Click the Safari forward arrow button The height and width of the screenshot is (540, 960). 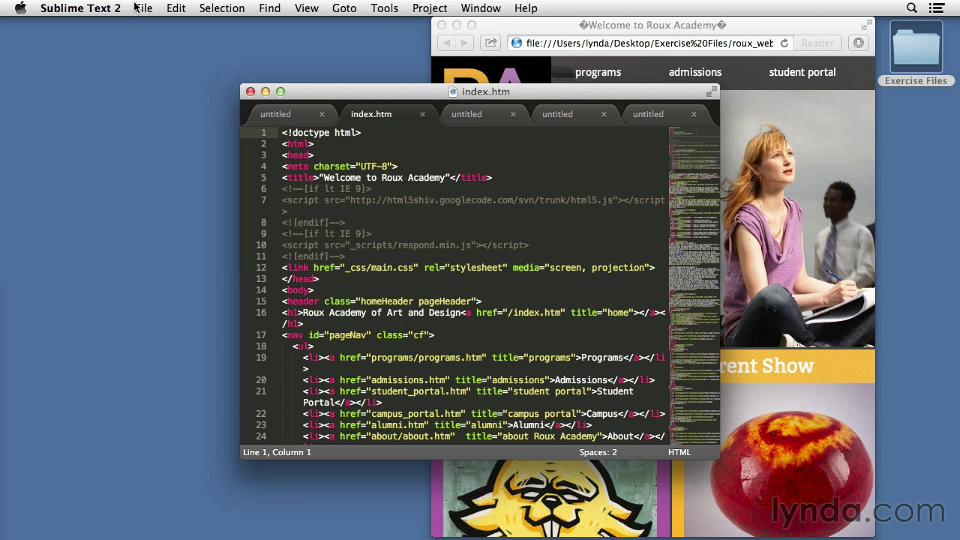point(464,43)
